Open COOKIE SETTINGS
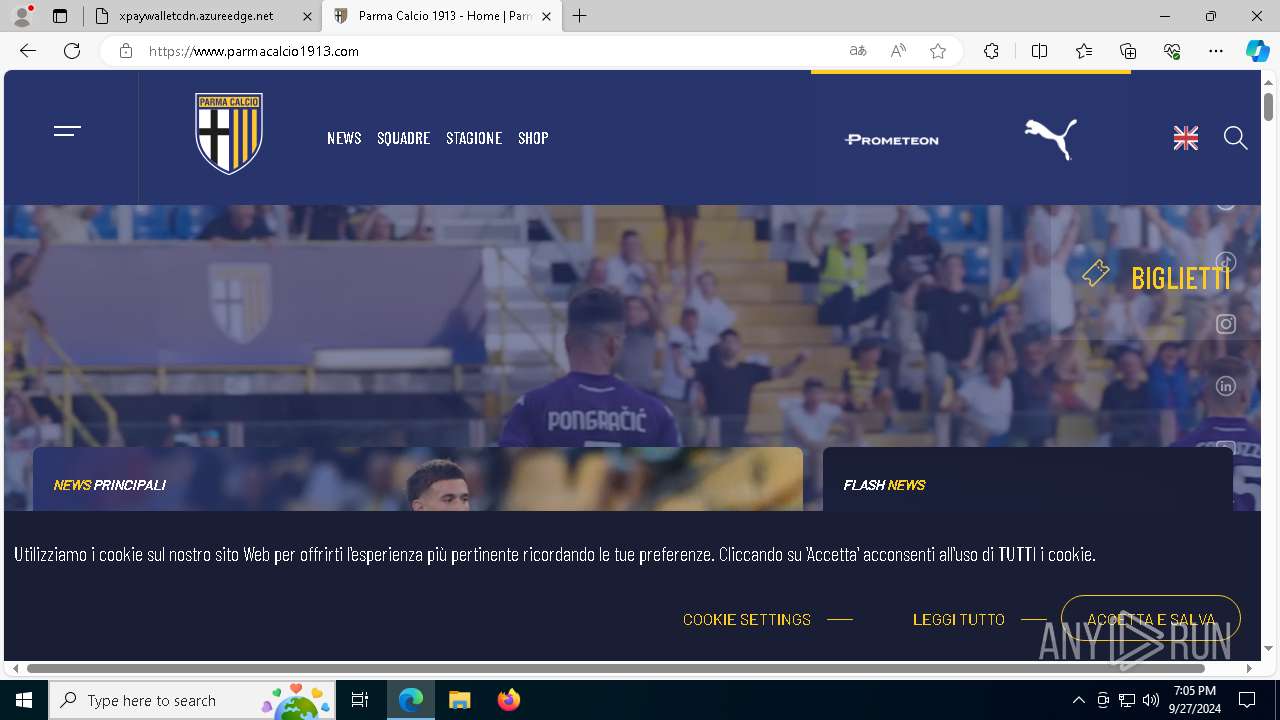The height and width of the screenshot is (720, 1280). (747, 620)
